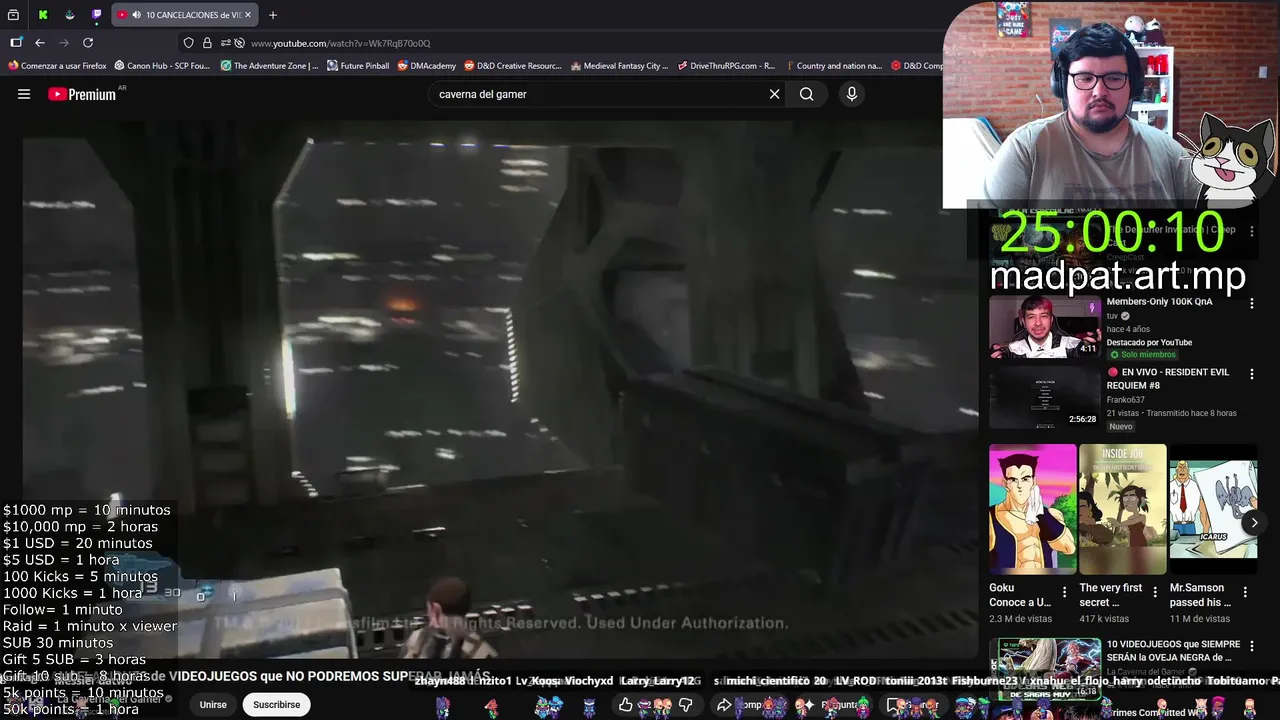Switch to the Kick pinned tab
1280x720 pixels.
pos(43,15)
